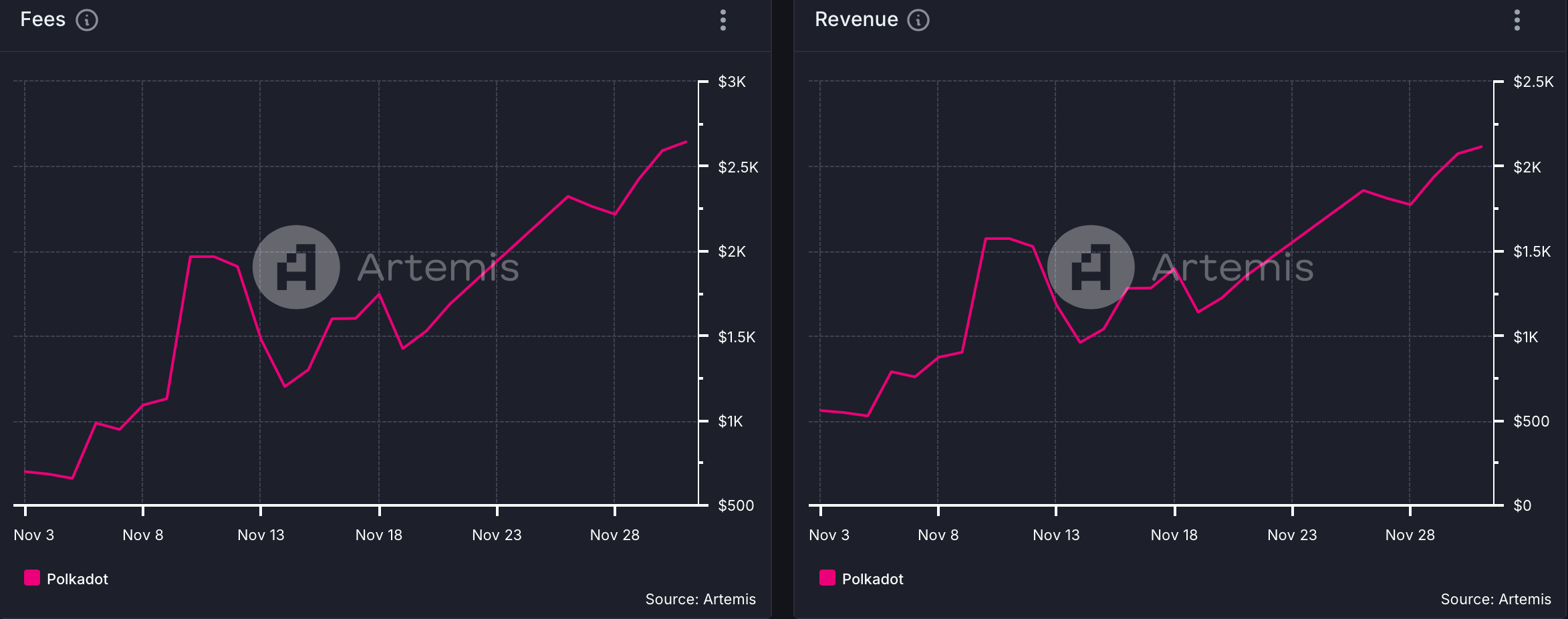
Task: Open the three-dot menu on Revenue chart
Action: coord(1517,20)
